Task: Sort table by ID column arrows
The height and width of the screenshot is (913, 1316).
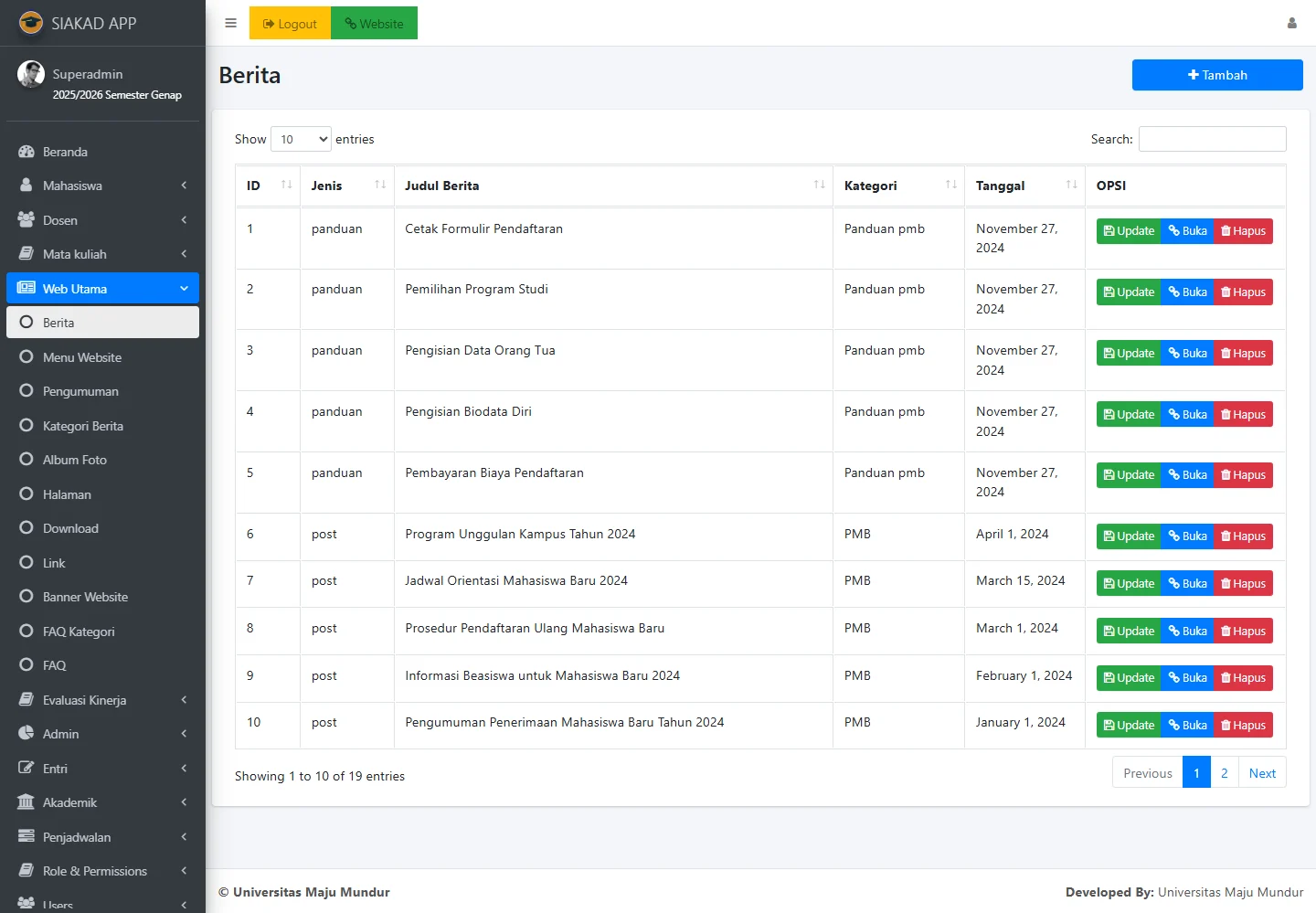Action: coord(286,186)
